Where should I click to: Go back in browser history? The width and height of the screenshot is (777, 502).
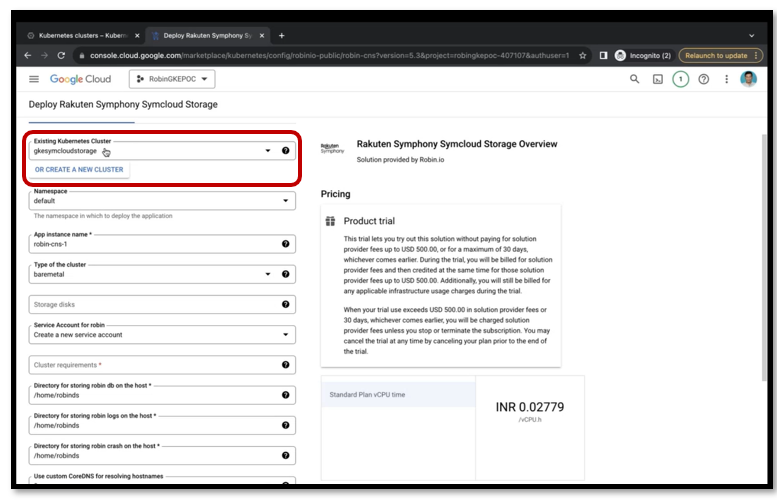28,56
